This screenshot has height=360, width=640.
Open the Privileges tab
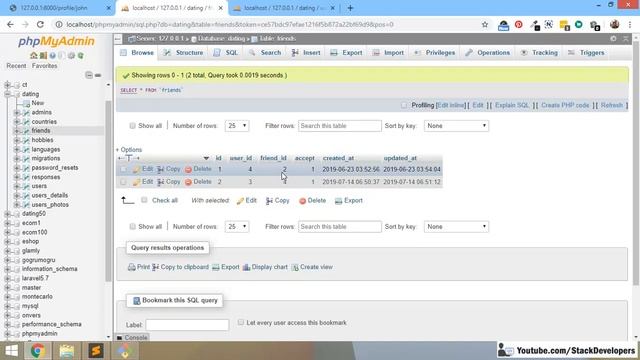tap(435, 53)
